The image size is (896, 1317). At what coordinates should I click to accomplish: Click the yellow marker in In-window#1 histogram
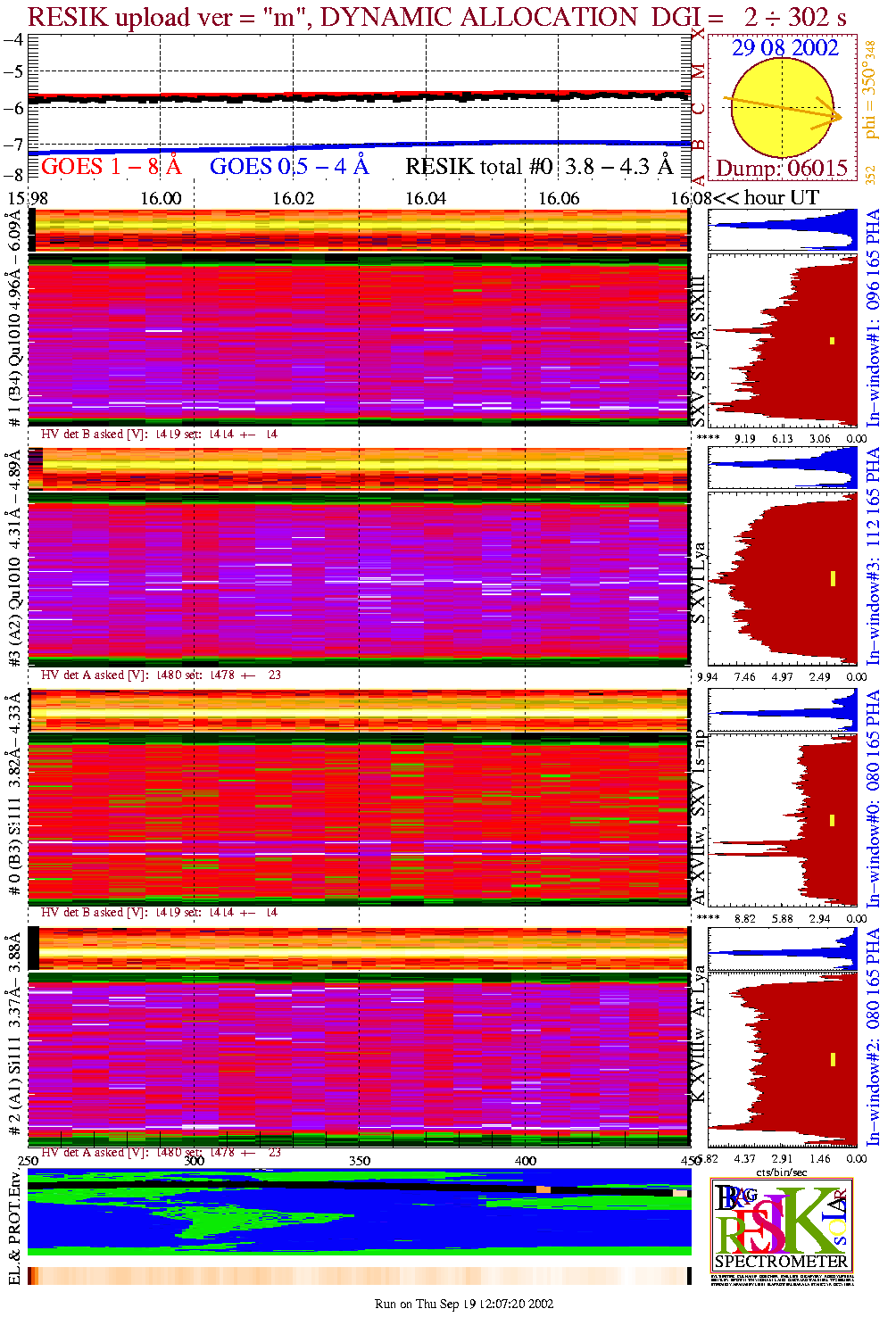click(832, 340)
